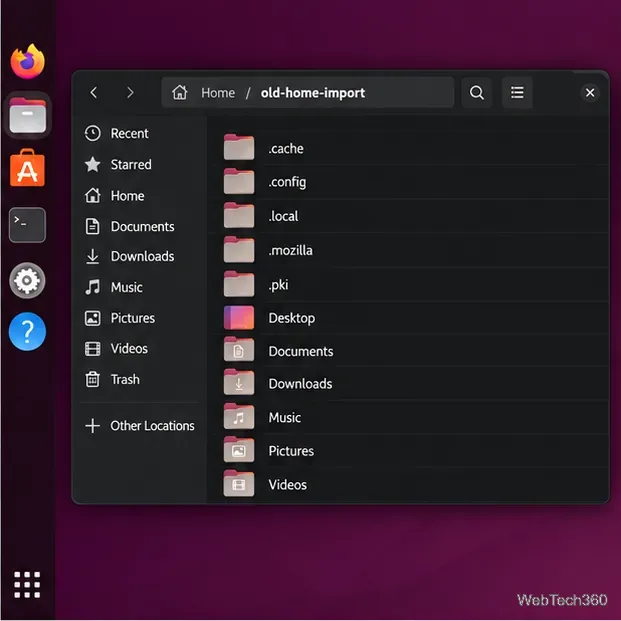Click the .cache folder icon
Screen dimensions: 621x621
point(239,147)
